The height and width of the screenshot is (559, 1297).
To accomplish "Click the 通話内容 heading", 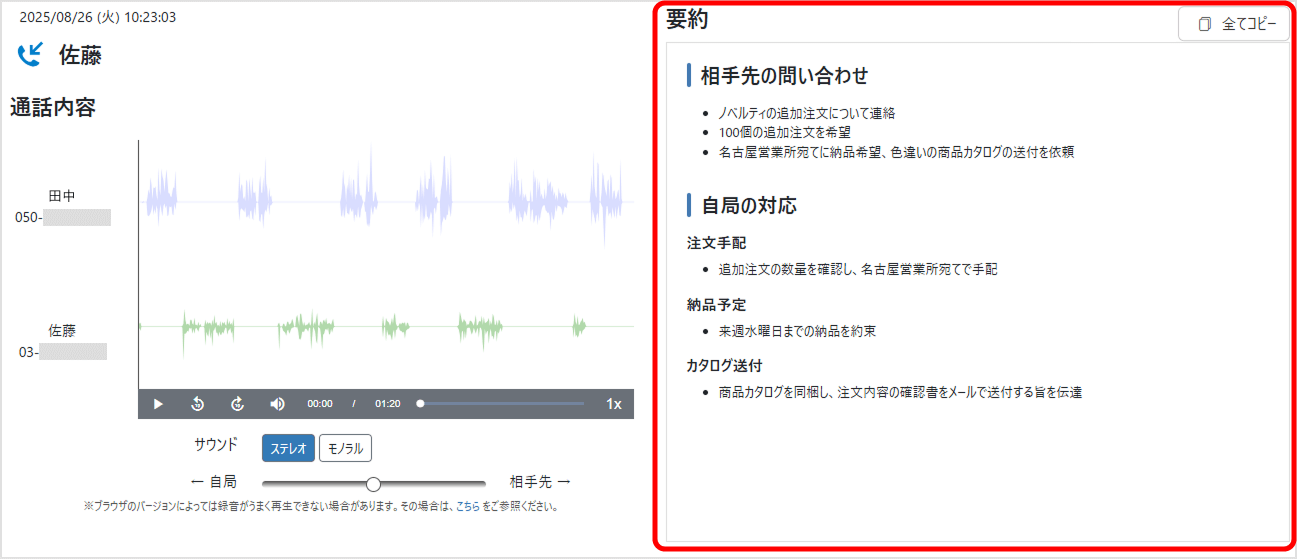I will tap(53, 107).
